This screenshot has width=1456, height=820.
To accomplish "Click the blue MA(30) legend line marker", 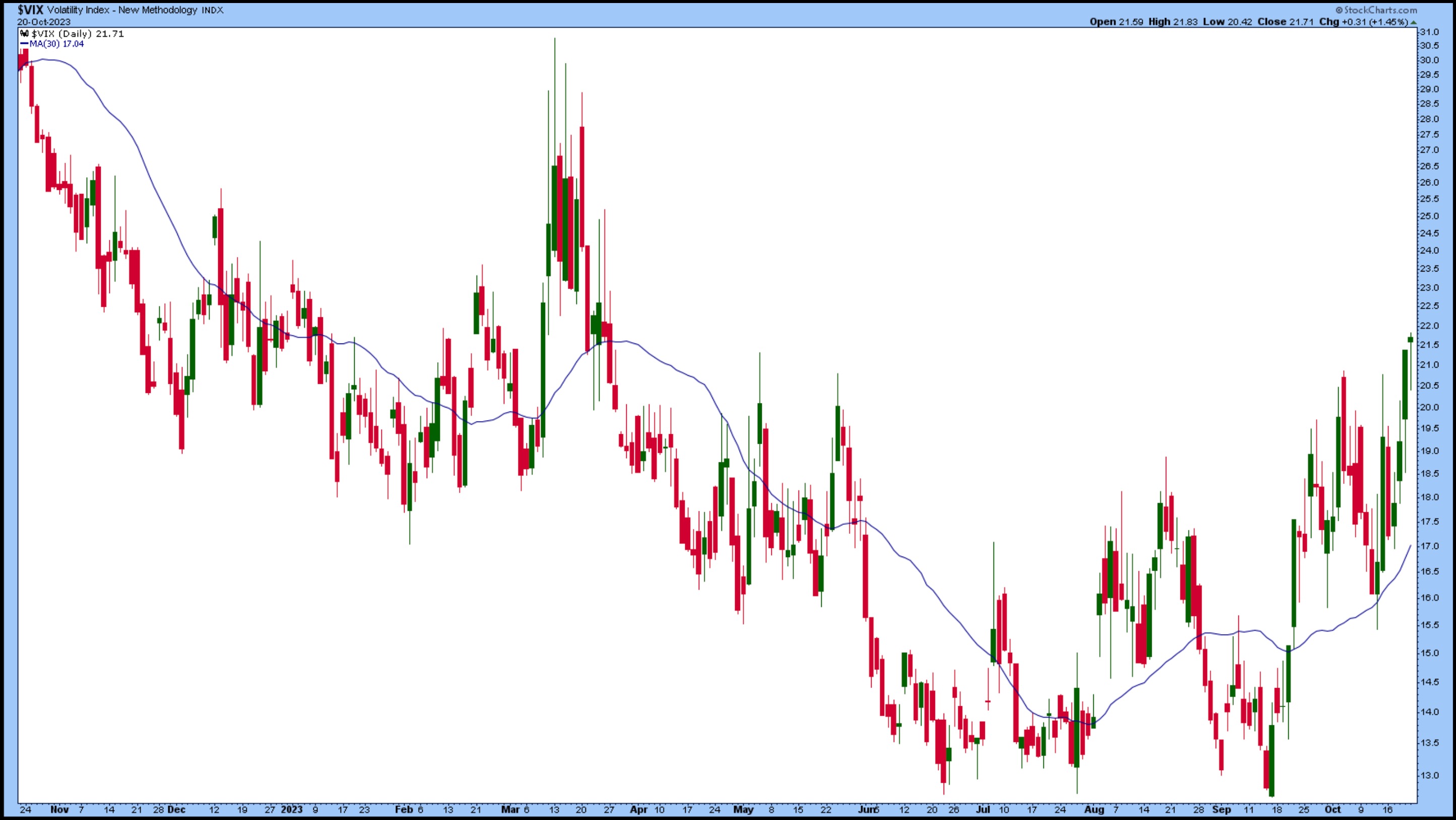I will [x=24, y=44].
